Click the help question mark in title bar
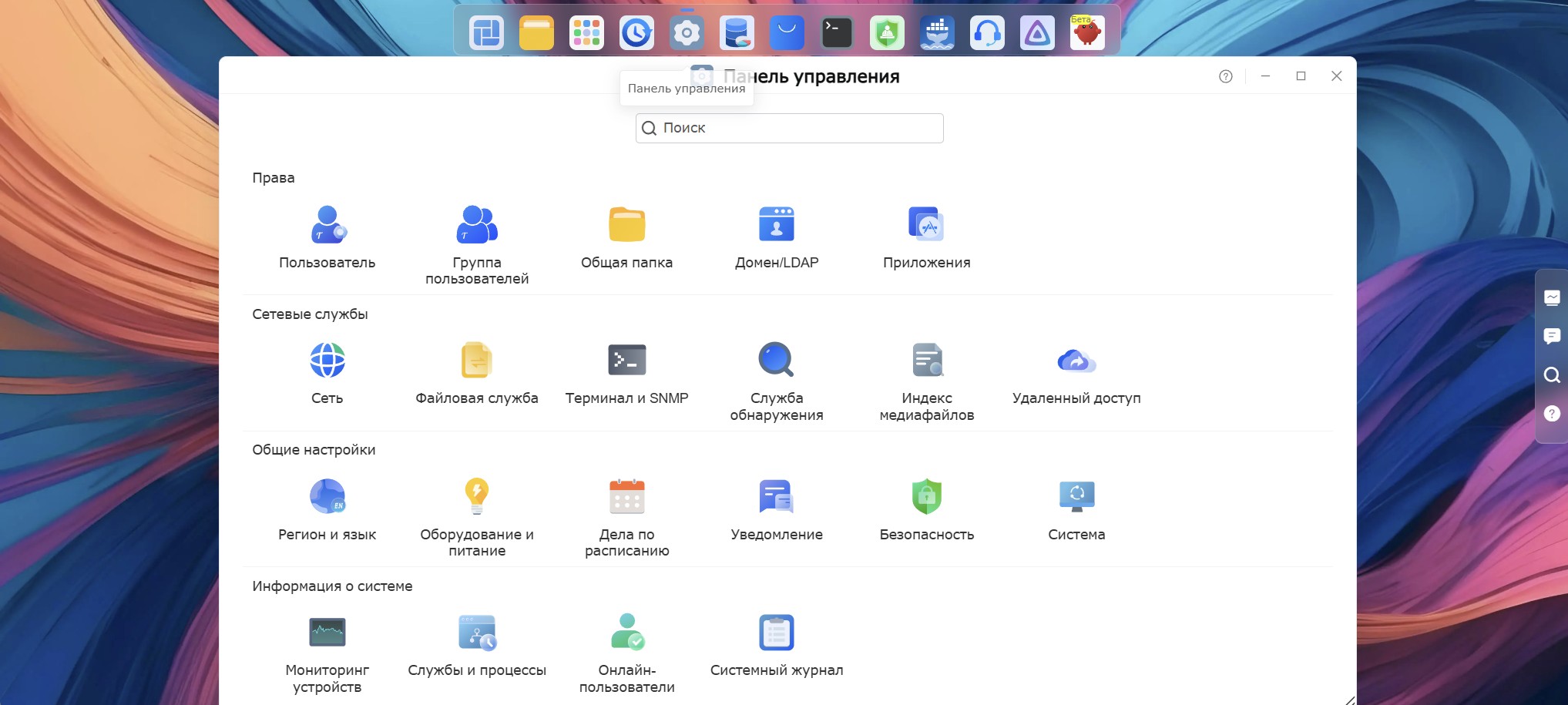The width and height of the screenshot is (1568, 705). click(1226, 76)
